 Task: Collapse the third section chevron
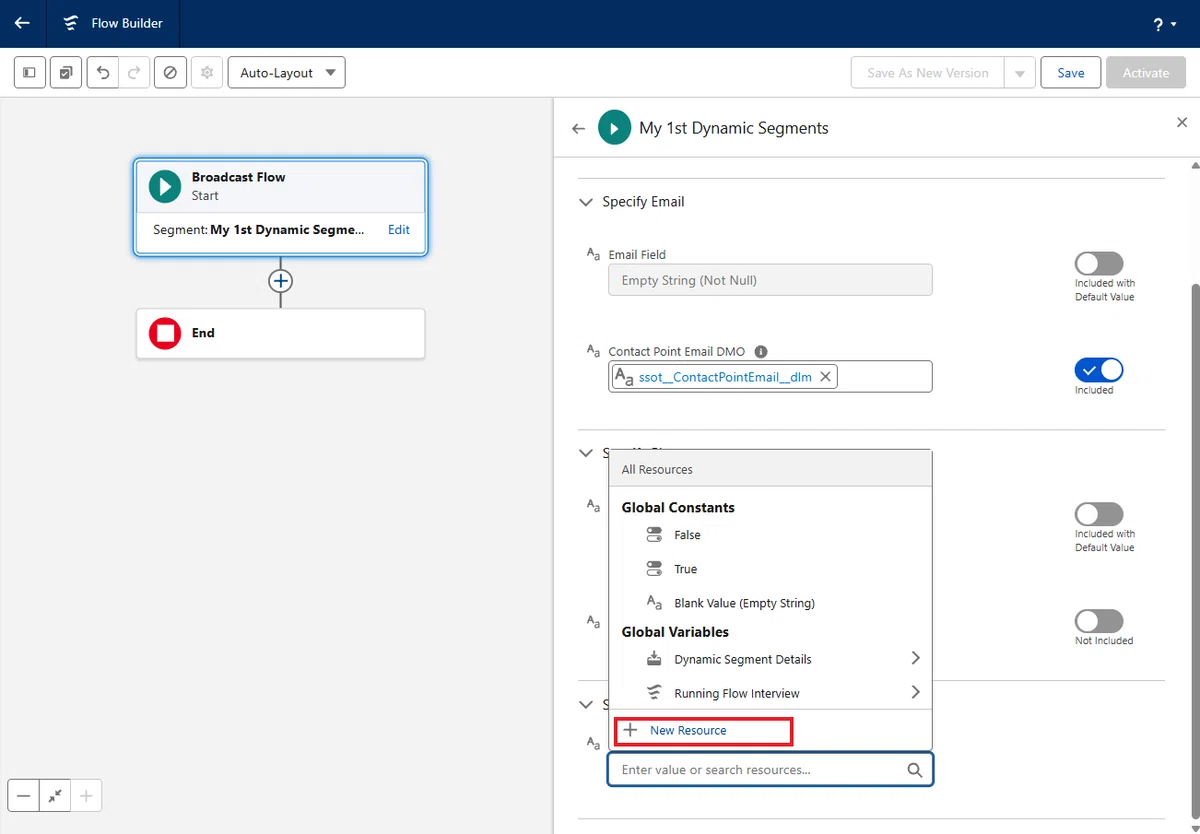(587, 704)
